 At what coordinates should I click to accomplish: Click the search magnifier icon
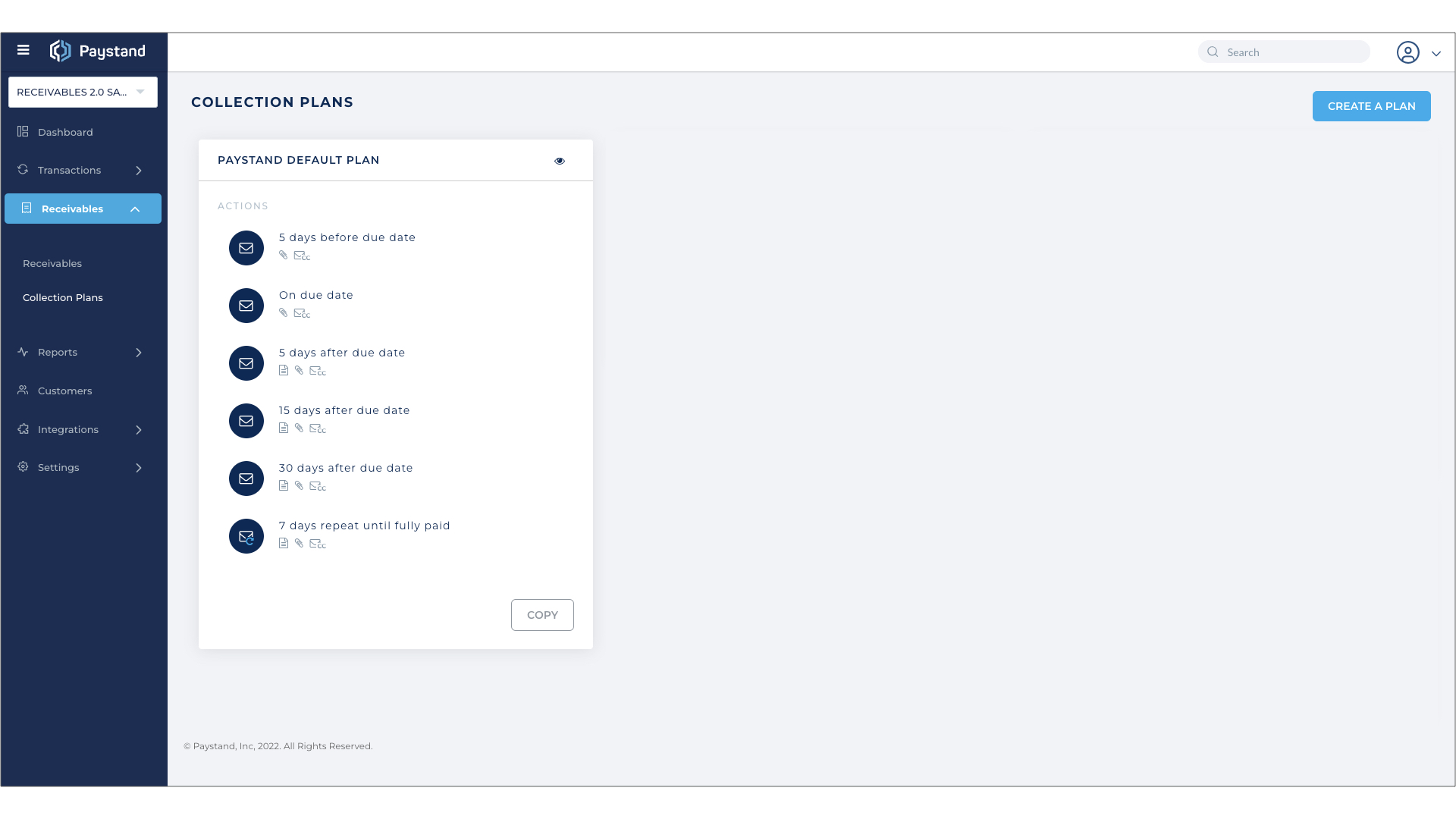1213,52
